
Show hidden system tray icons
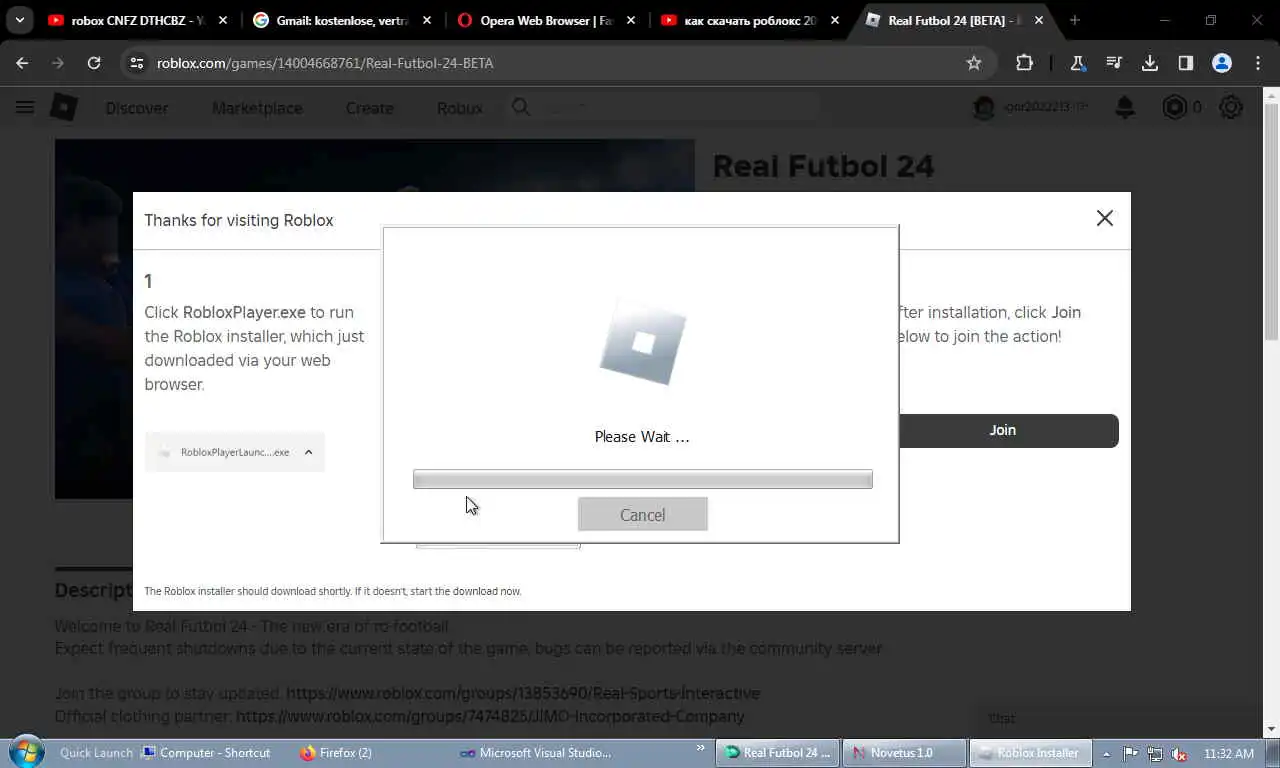1106,754
